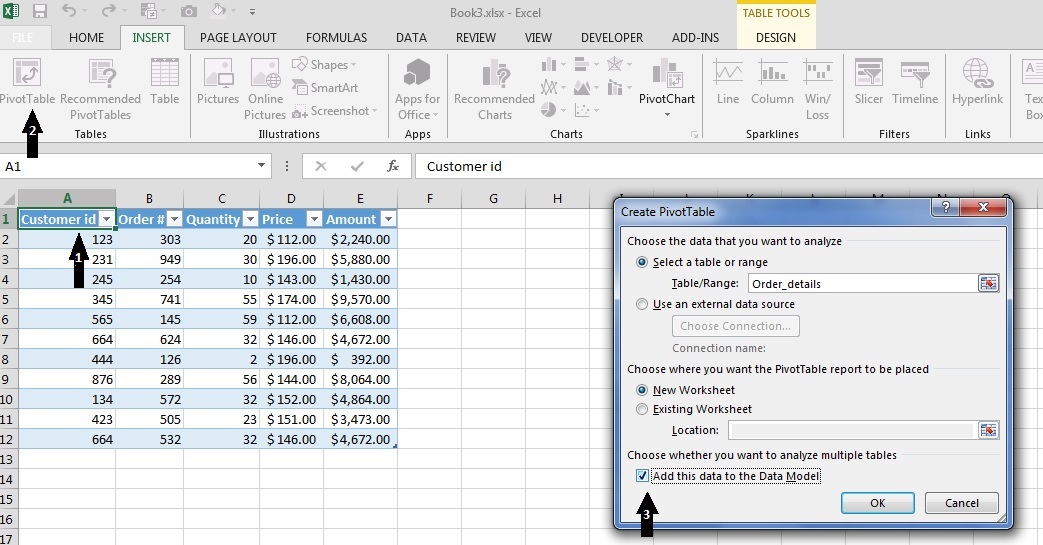The height and width of the screenshot is (545, 1043).
Task: Click OK in Create PivotTable dialog
Action: pos(877,503)
